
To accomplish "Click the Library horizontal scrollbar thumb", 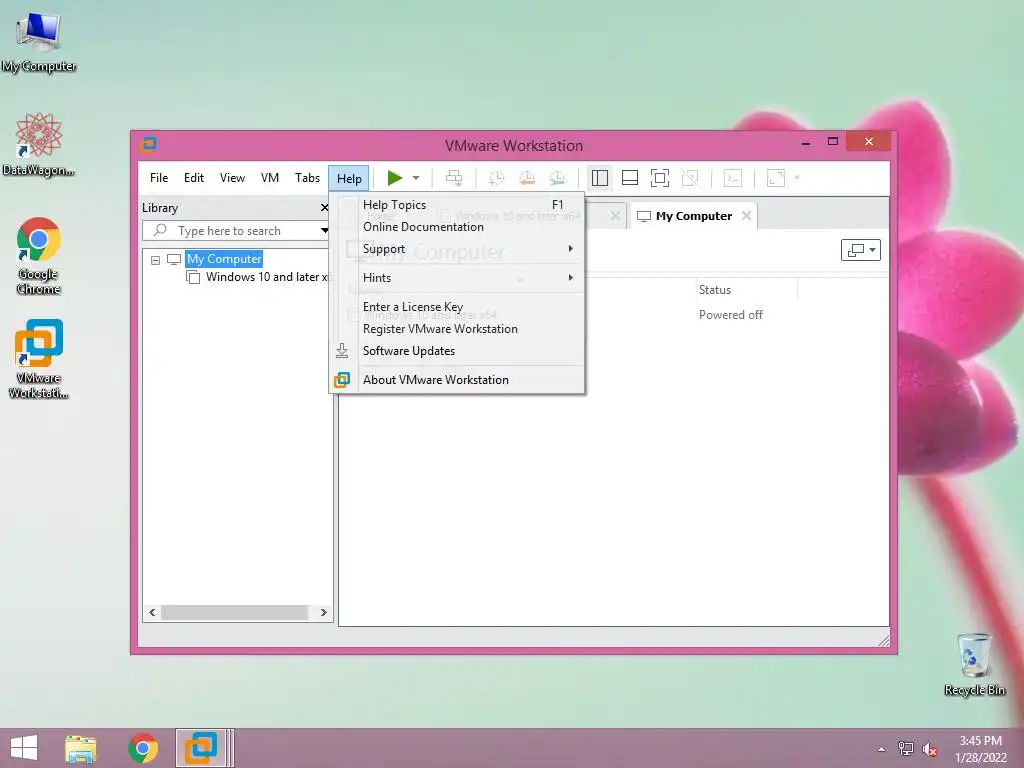I will [x=234, y=613].
